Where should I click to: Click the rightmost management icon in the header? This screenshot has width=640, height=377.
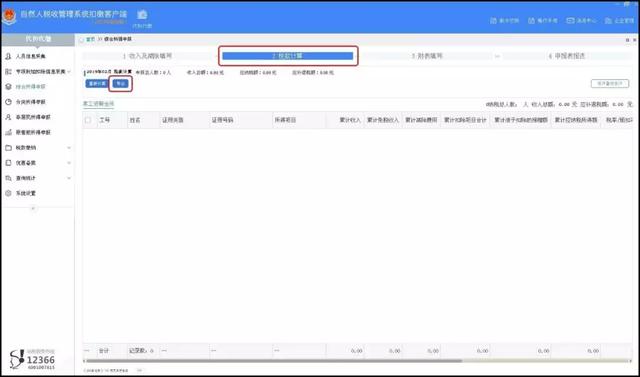pyautogui.click(x=608, y=20)
